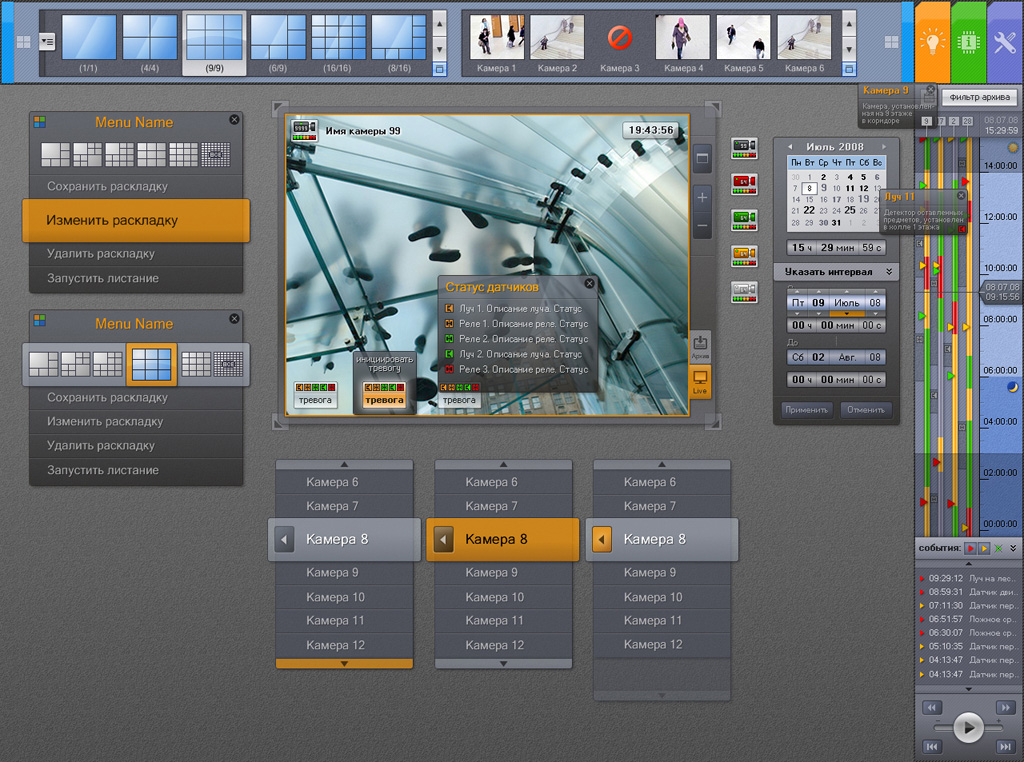This screenshot has width=1024, height=762.
Task: Skip to next with the step-forward button
Action: pyautogui.click(x=1005, y=746)
